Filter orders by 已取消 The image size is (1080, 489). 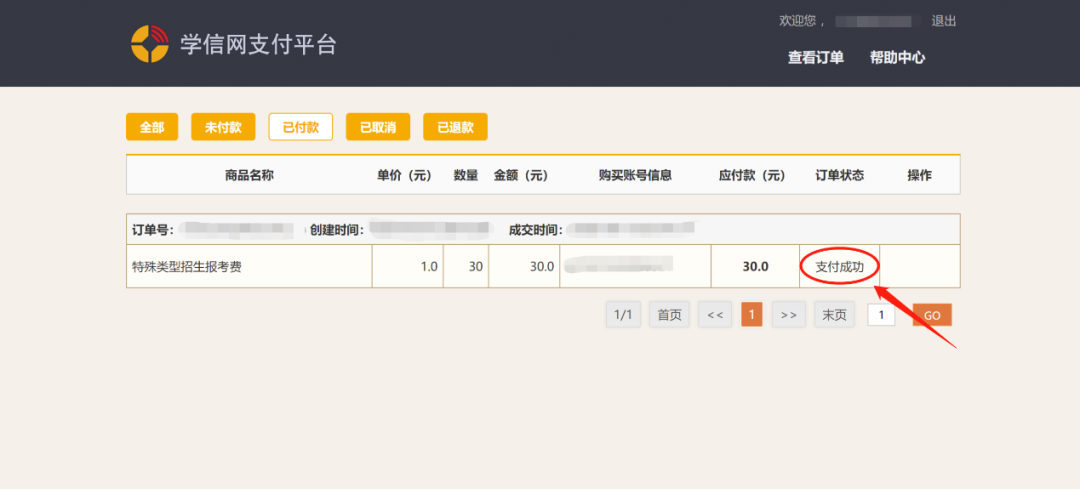[x=378, y=127]
